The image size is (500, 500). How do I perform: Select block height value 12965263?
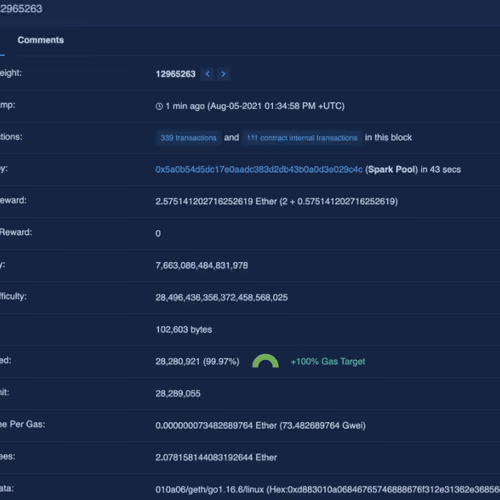pos(175,74)
